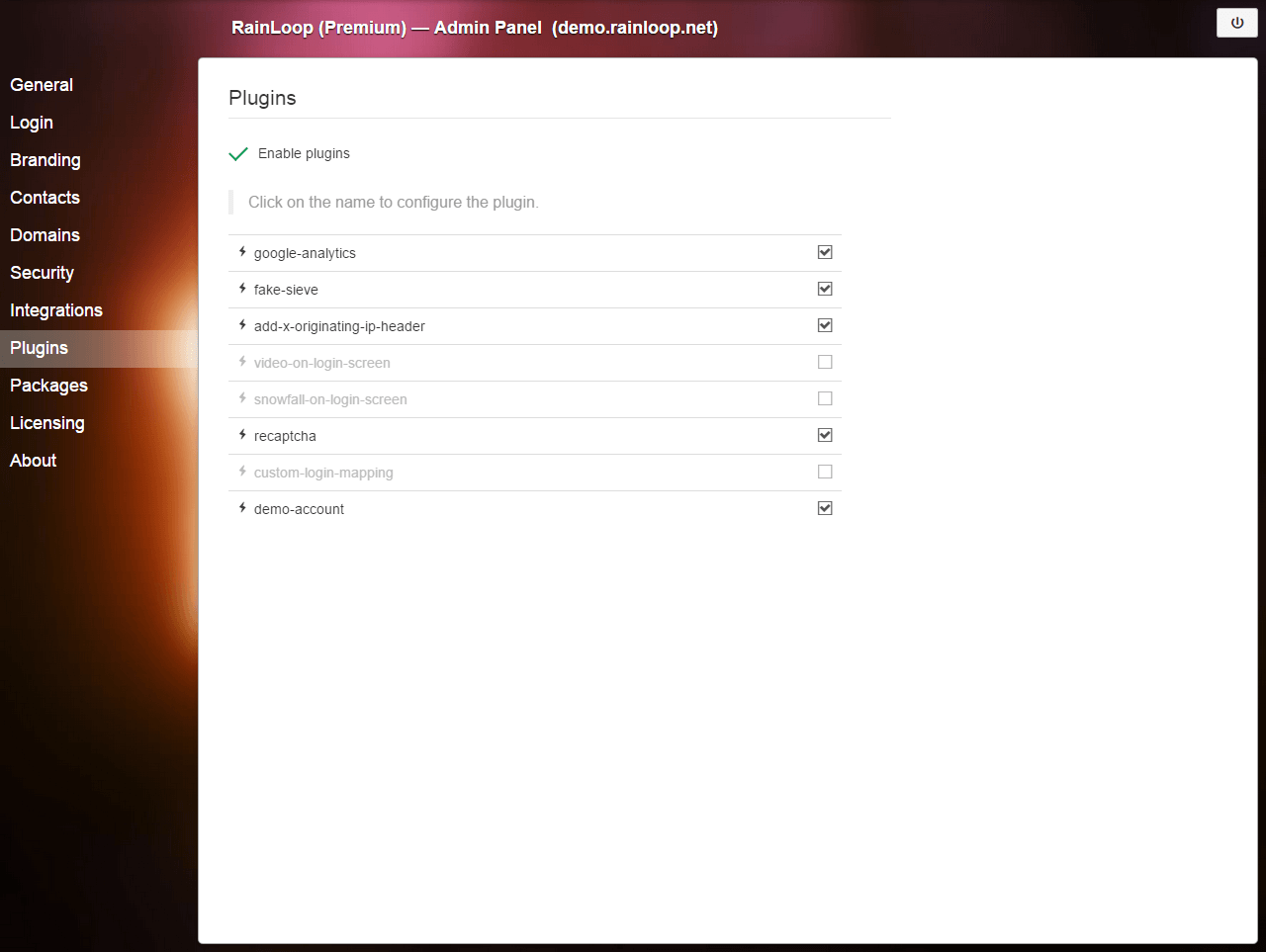Open the General settings section
The height and width of the screenshot is (952, 1266).
(42, 85)
